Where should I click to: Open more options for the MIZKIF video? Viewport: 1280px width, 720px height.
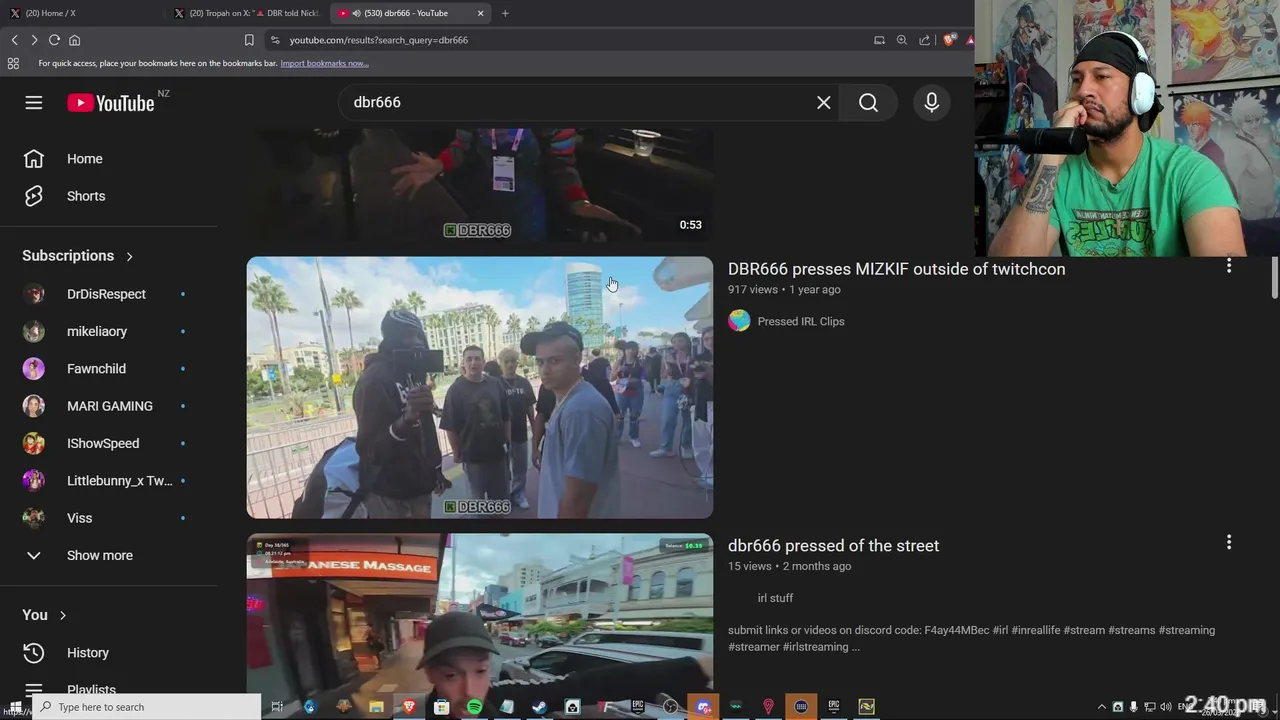(1229, 266)
